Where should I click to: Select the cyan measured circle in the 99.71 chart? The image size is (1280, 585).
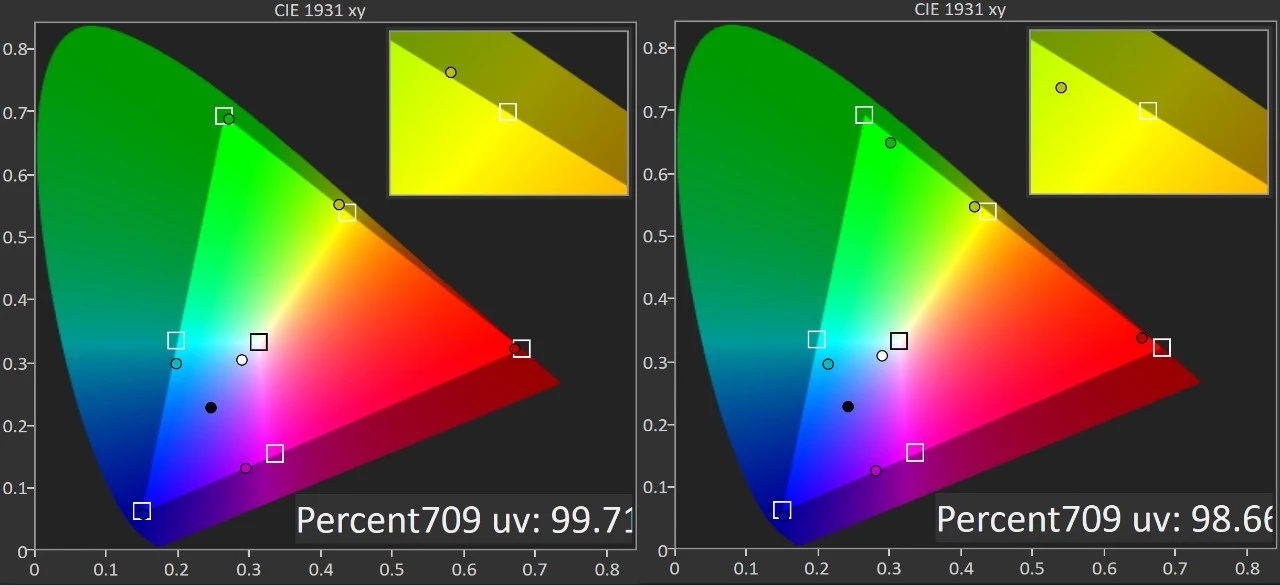(x=176, y=364)
